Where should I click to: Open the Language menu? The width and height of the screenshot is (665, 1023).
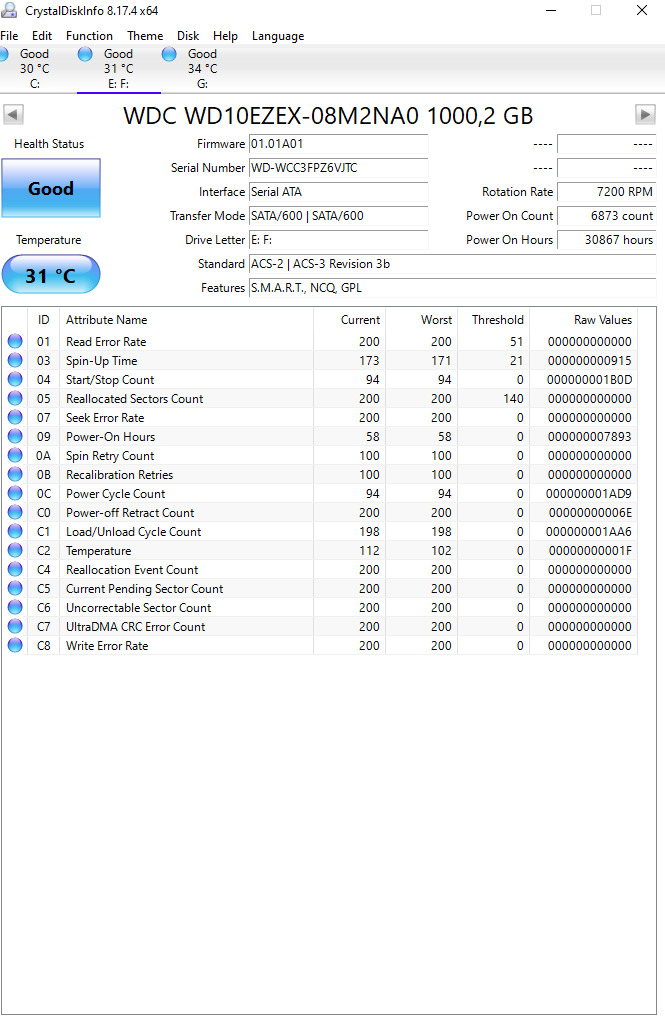(278, 36)
